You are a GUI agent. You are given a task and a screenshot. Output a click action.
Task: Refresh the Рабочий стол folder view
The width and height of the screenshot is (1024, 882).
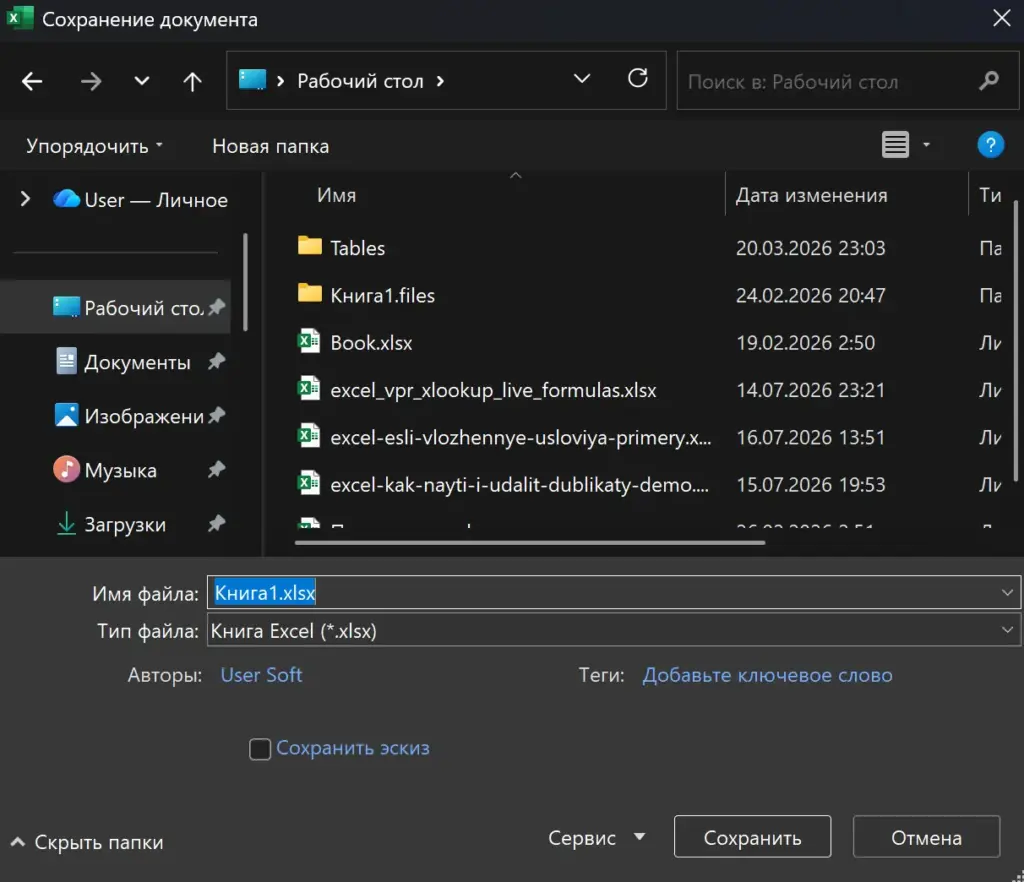coord(637,78)
